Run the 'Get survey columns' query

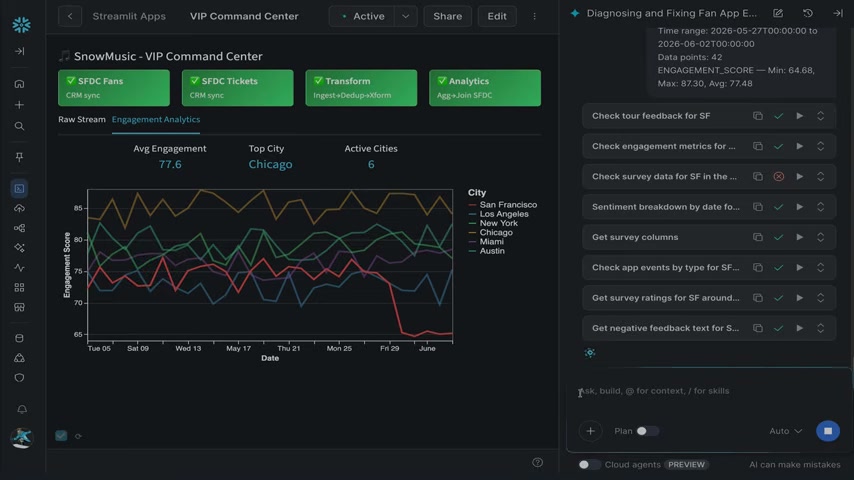[x=800, y=238]
